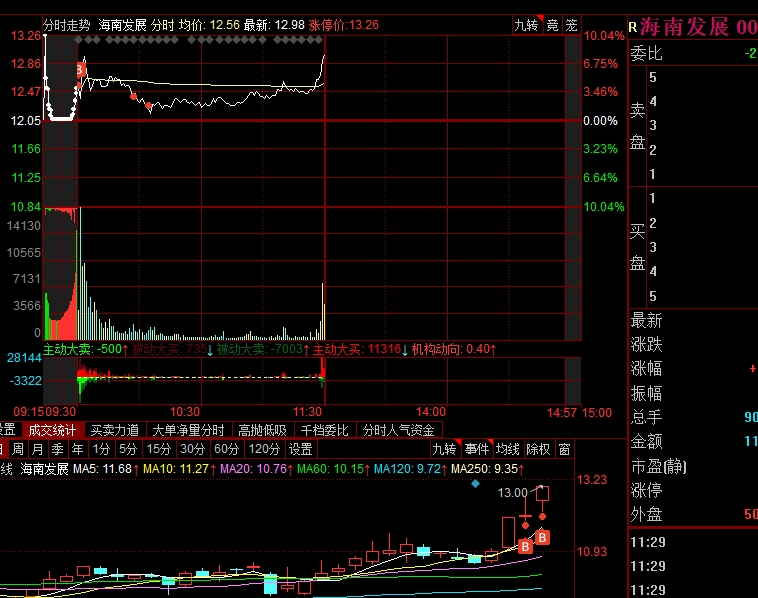Viewport: 758px width, 598px height.
Task: Switch the K-line period to 季
Action: [58, 449]
